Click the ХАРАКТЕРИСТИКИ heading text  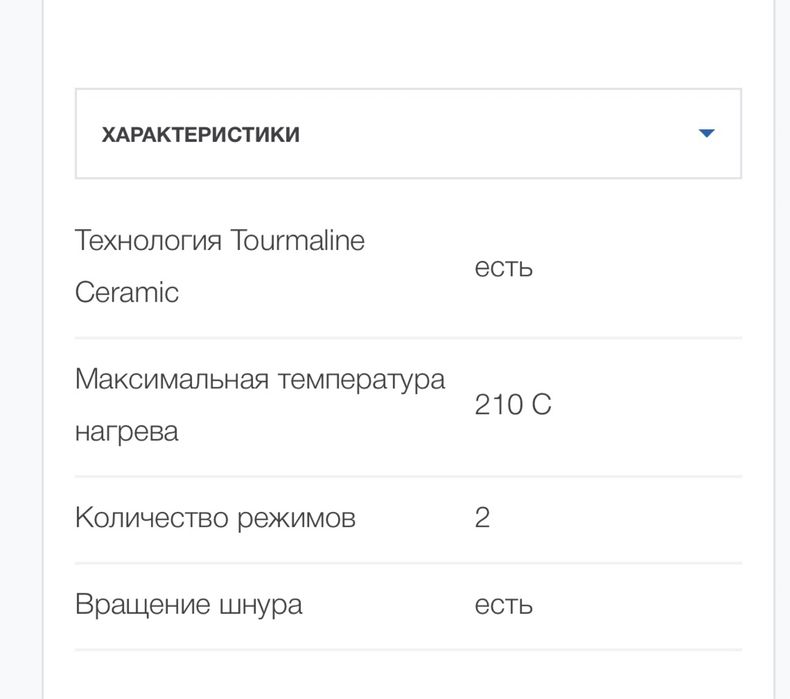pyautogui.click(x=200, y=135)
